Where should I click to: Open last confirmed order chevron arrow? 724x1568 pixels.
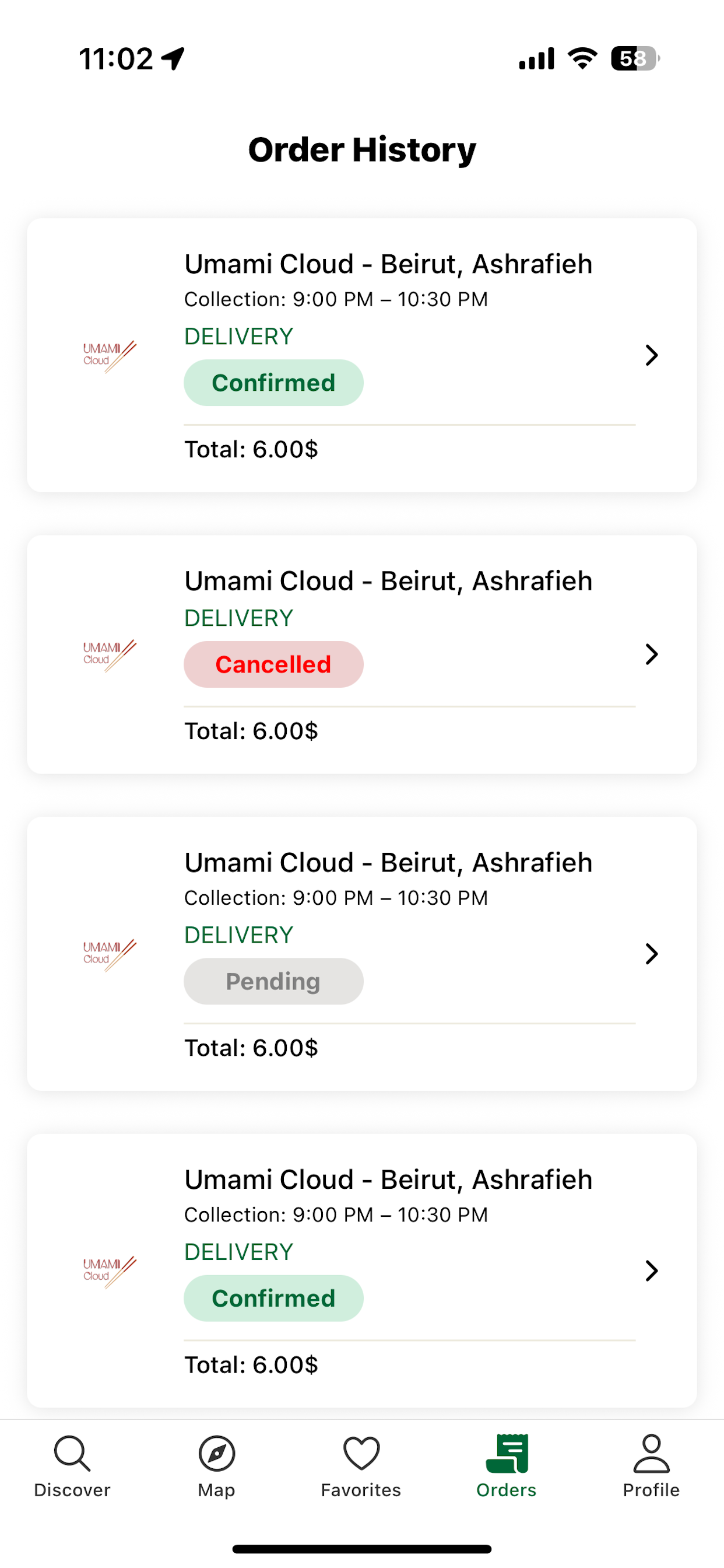tap(651, 1271)
